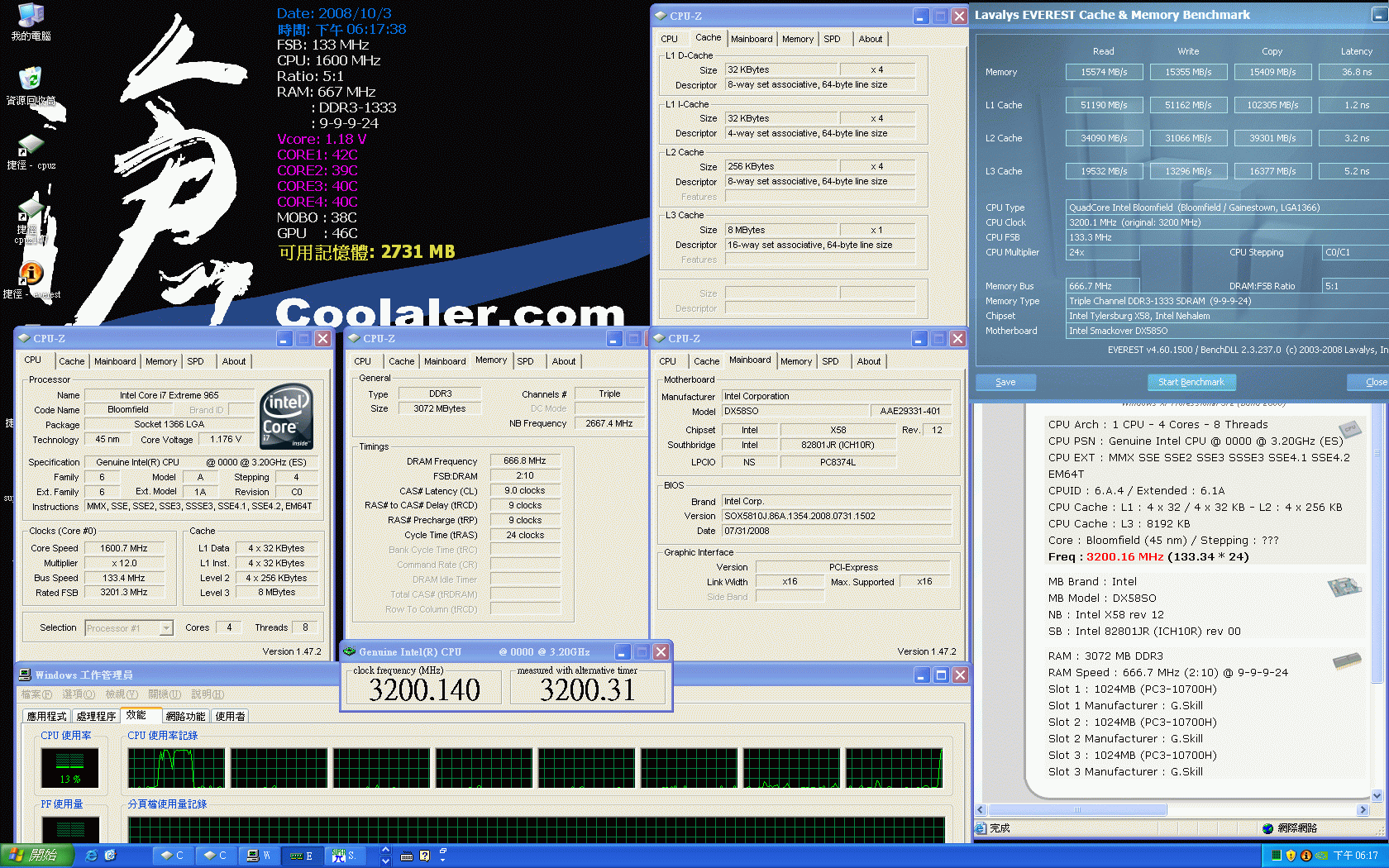Switch Task Manager to 網路功能 tab
This screenshot has width=1389, height=868.
[x=185, y=716]
